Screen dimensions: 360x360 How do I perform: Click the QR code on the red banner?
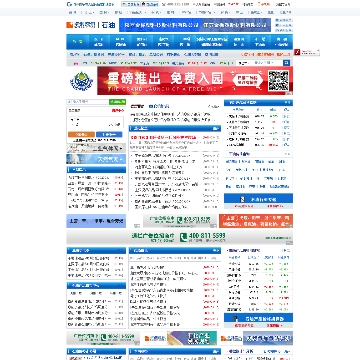pos(279,80)
